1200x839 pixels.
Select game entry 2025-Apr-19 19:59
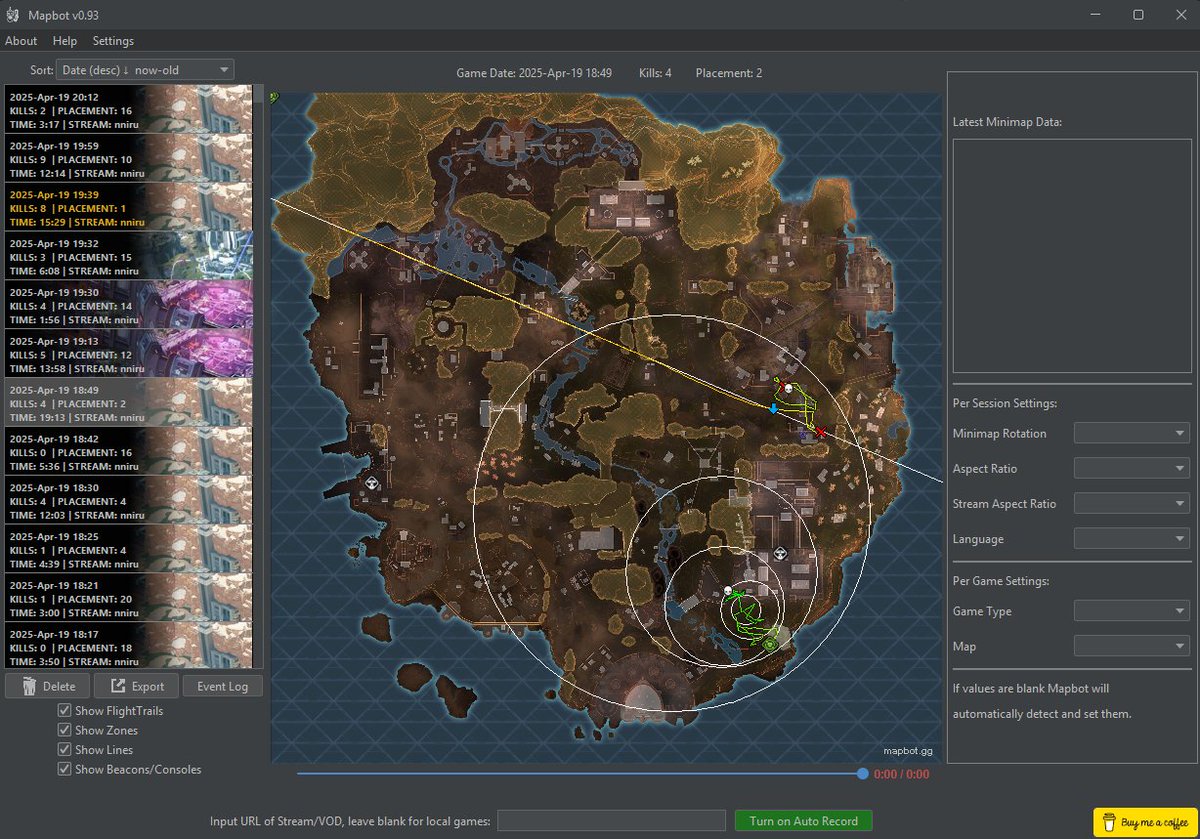click(128, 158)
